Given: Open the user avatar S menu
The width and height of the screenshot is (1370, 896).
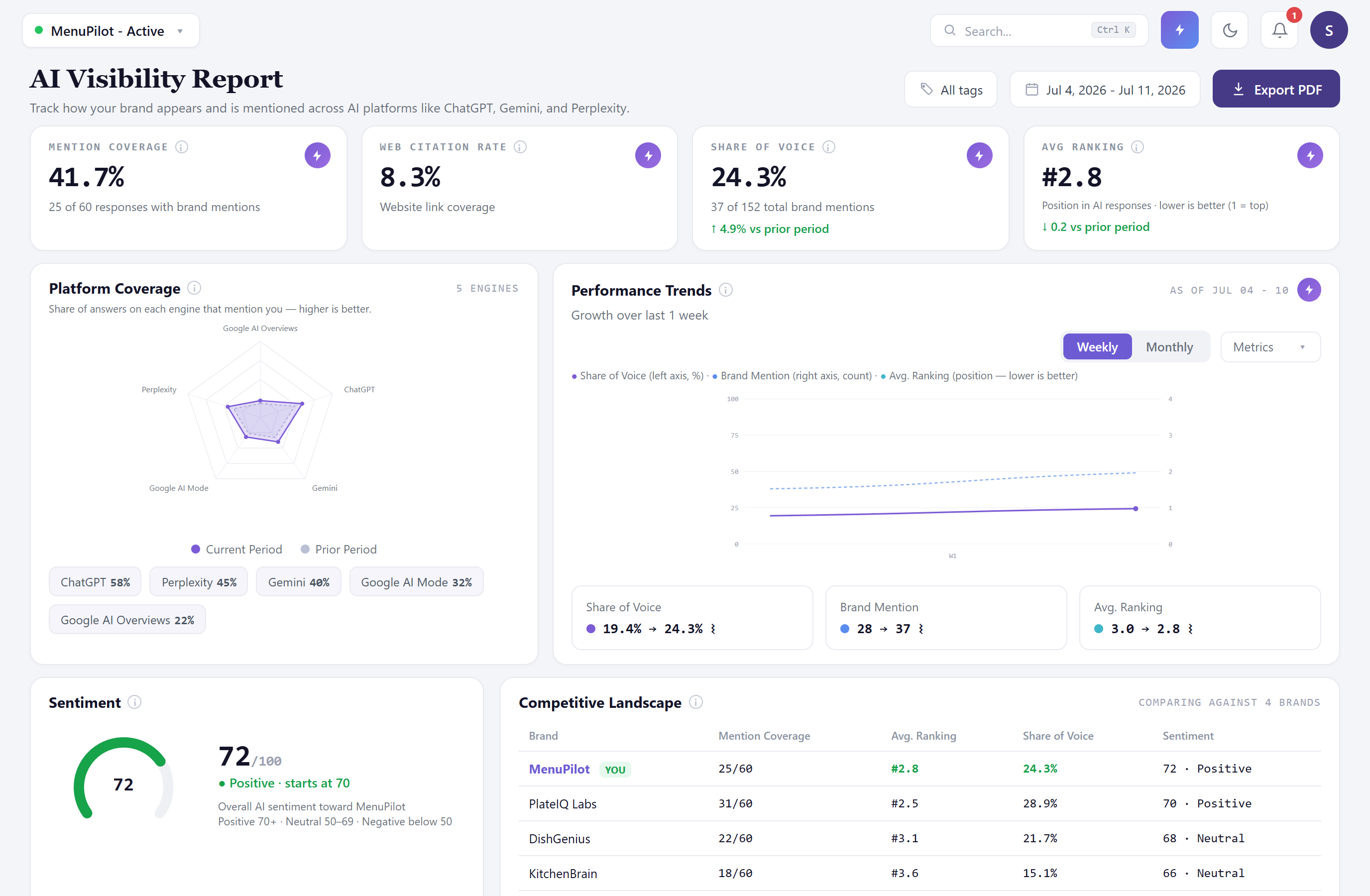Looking at the screenshot, I should (1329, 30).
